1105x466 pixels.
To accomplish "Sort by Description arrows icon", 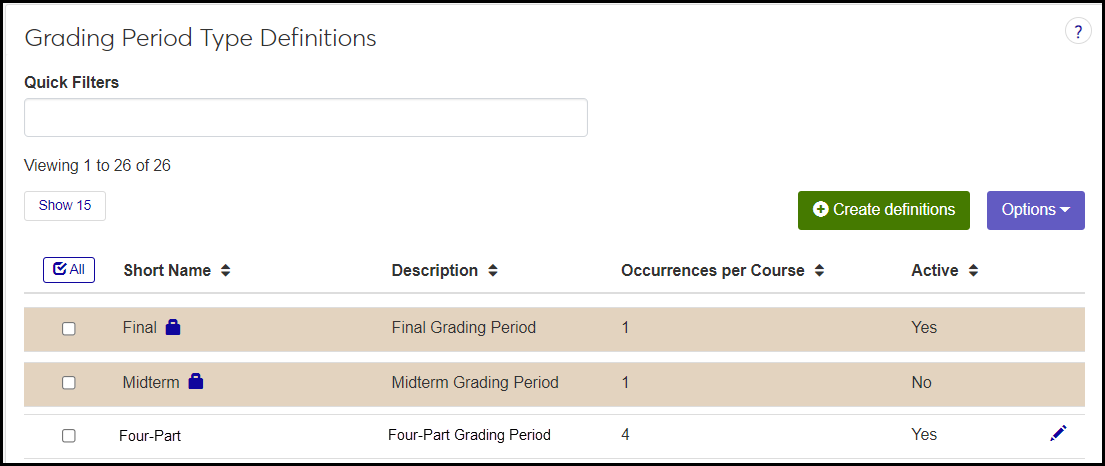I will click(493, 271).
